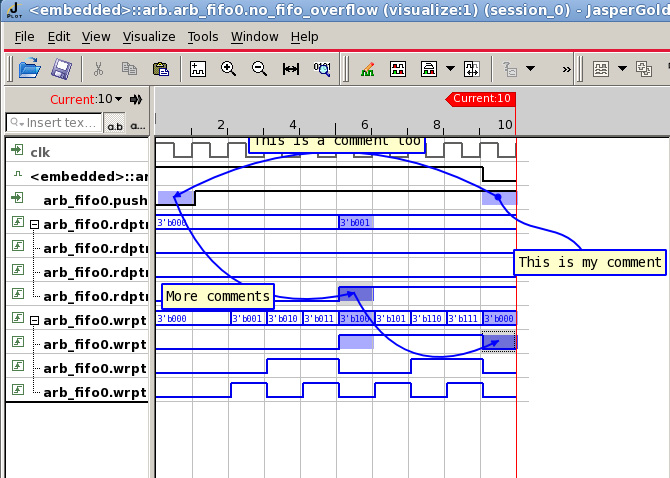Select the arb_fifo0.push signal row
The width and height of the screenshot is (670, 478).
click(x=77, y=199)
